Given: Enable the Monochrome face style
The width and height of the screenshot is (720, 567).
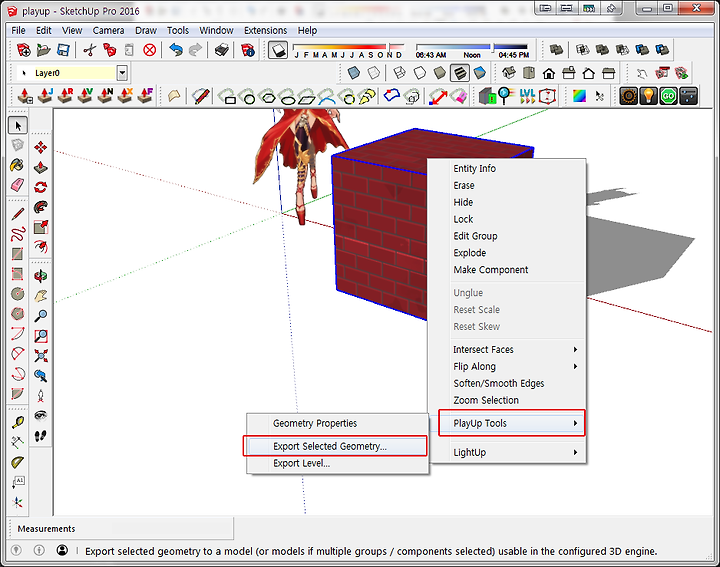Looking at the screenshot, I should [480, 73].
